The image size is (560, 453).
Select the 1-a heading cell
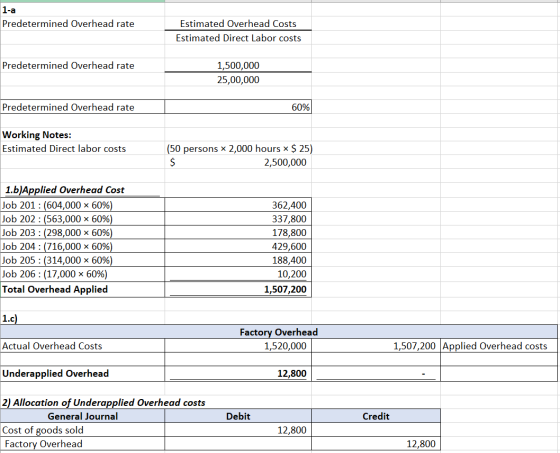tap(82, 10)
